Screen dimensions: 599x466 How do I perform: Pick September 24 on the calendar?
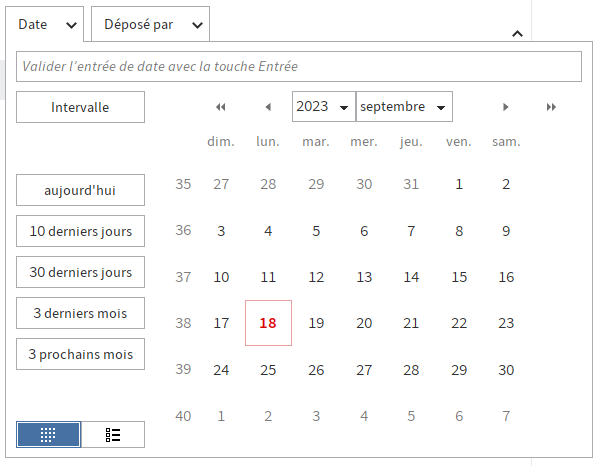[x=221, y=370]
